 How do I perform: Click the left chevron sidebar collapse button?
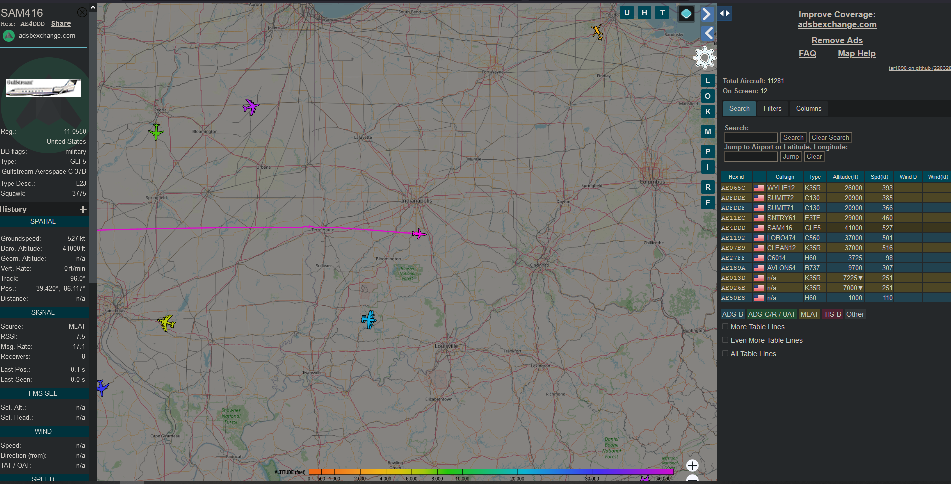pyautogui.click(x=707, y=33)
